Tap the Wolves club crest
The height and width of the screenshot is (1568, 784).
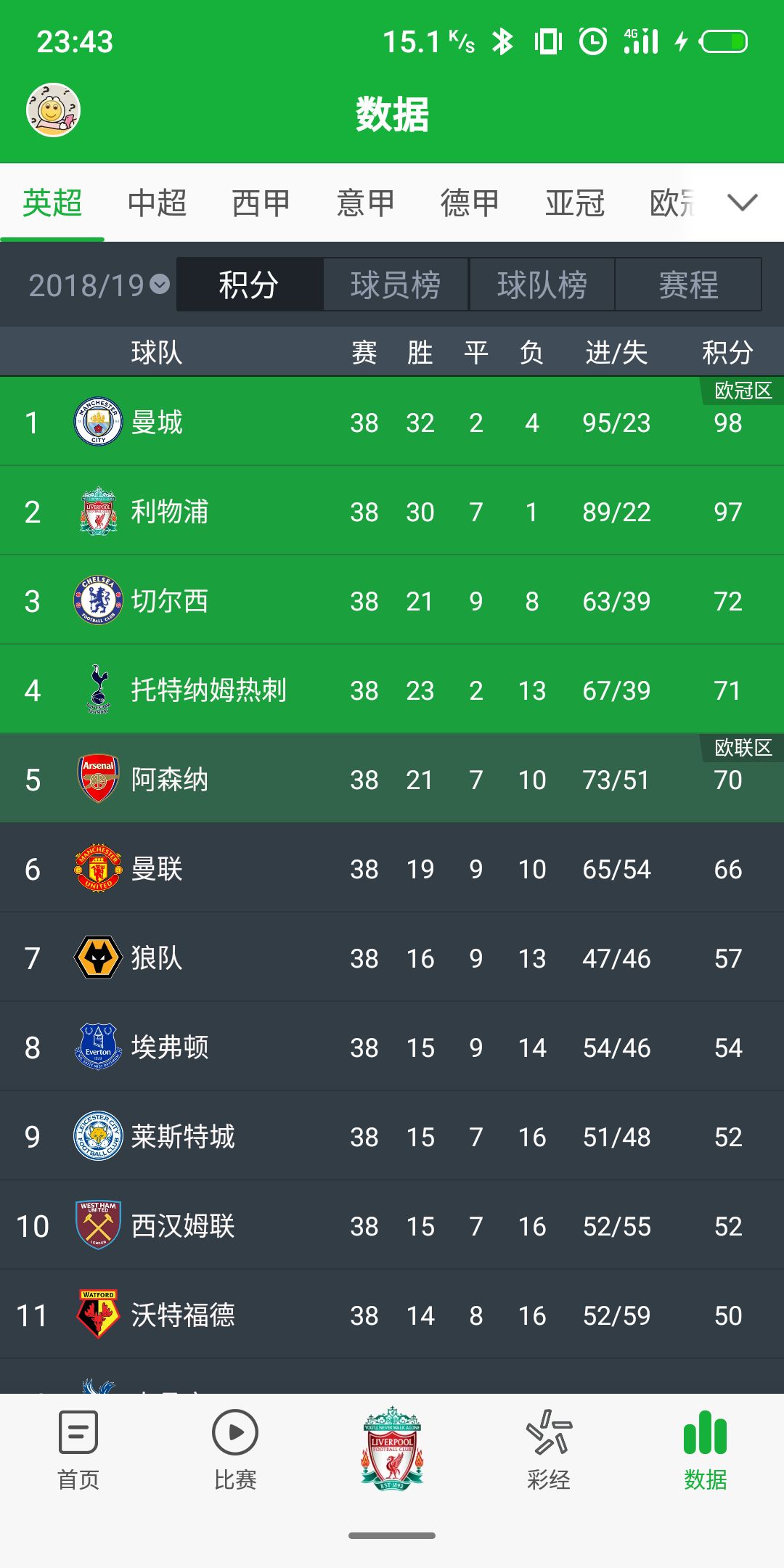[x=98, y=957]
